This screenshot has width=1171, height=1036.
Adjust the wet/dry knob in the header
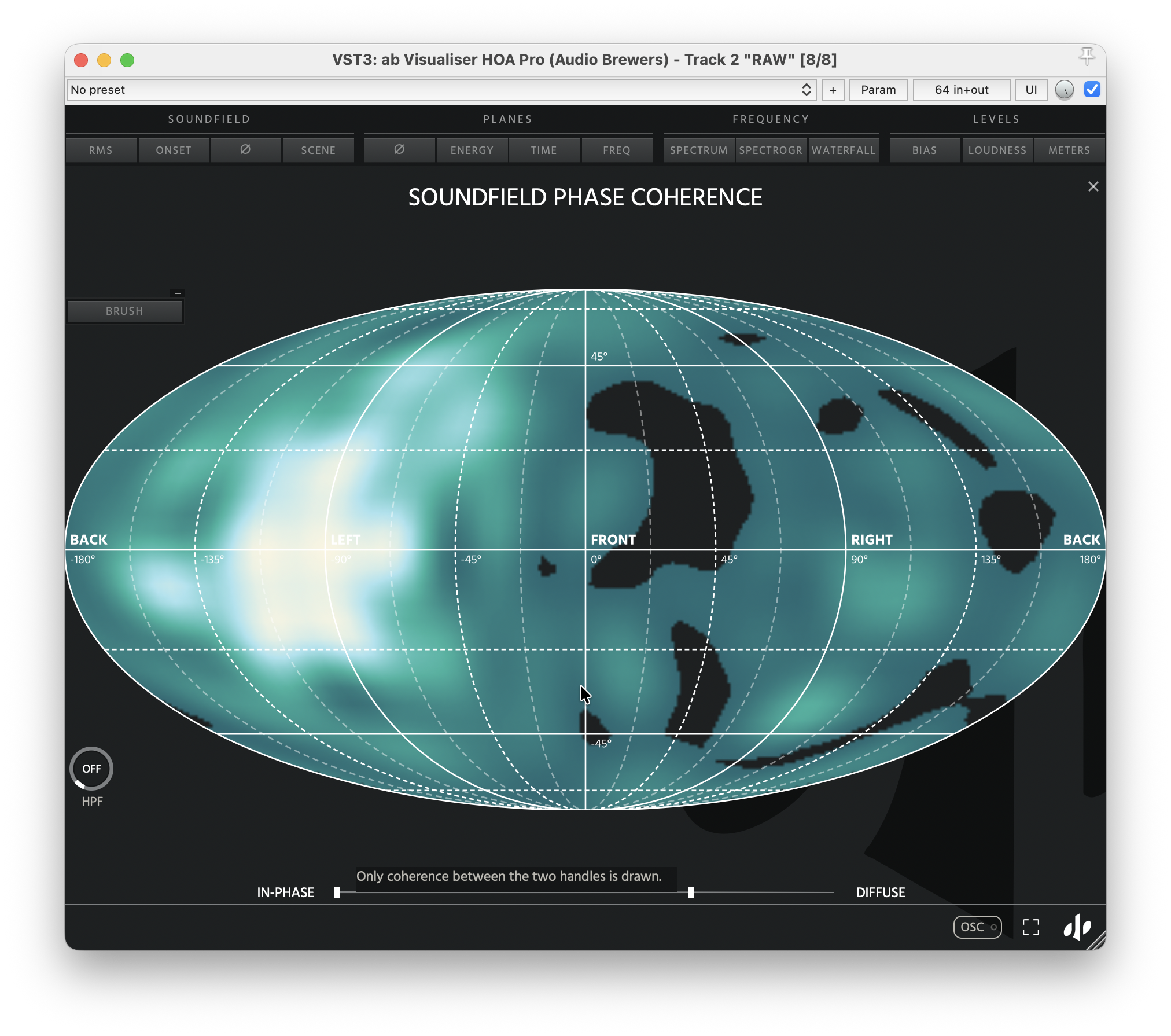pyautogui.click(x=1064, y=90)
